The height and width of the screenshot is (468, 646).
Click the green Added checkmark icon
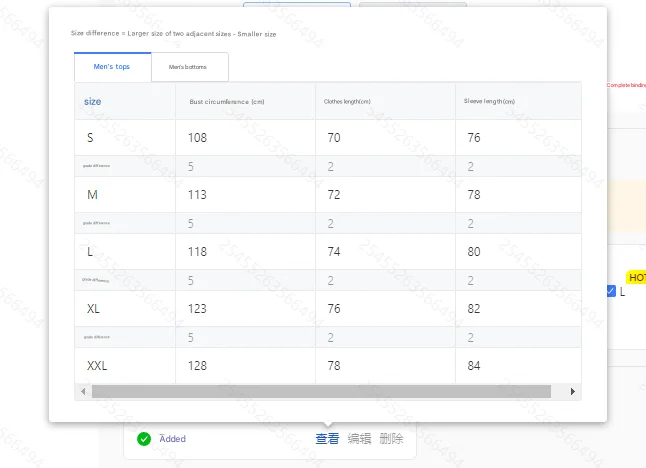coord(144,439)
